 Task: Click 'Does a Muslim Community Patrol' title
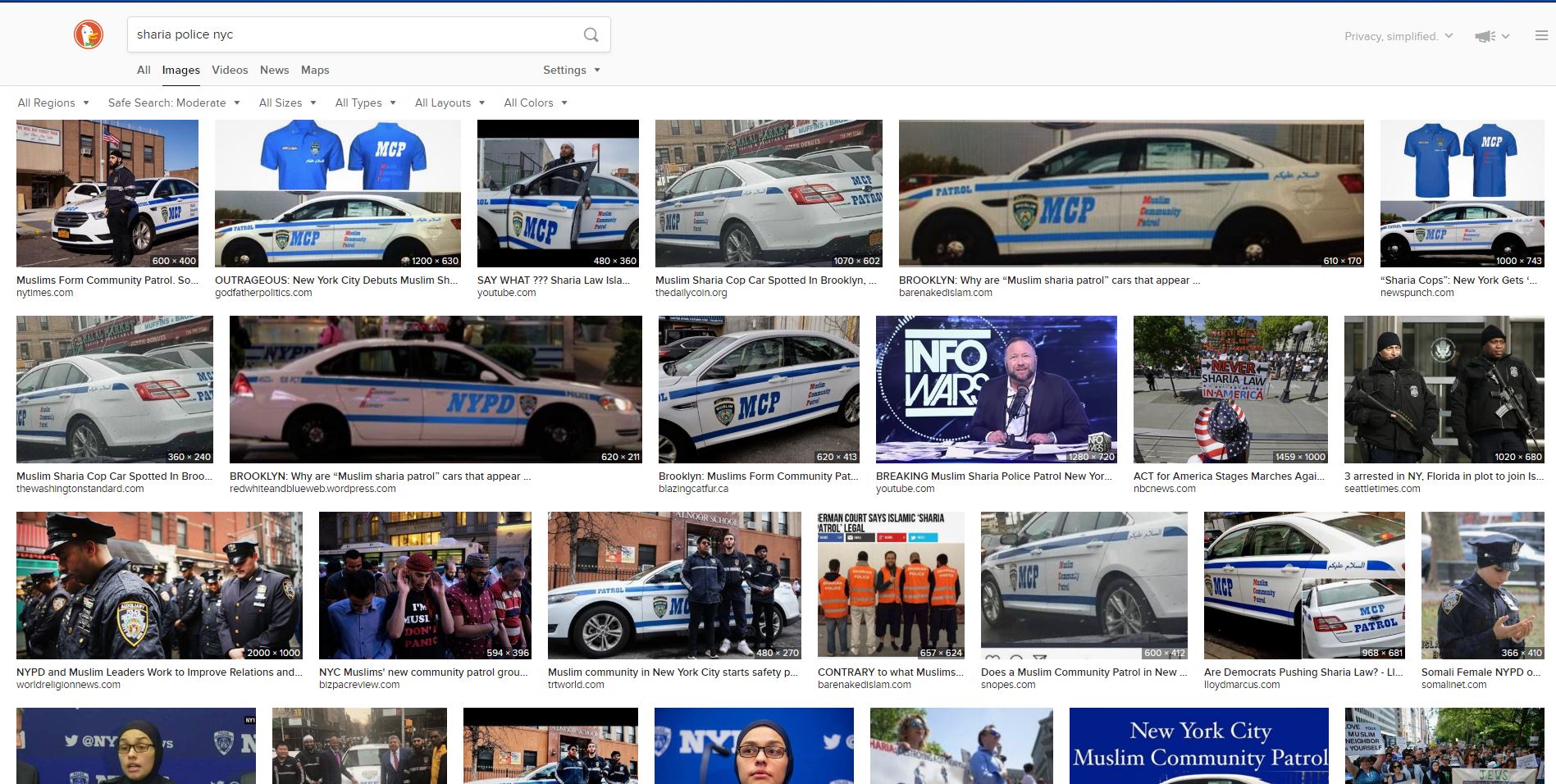click(x=1084, y=672)
